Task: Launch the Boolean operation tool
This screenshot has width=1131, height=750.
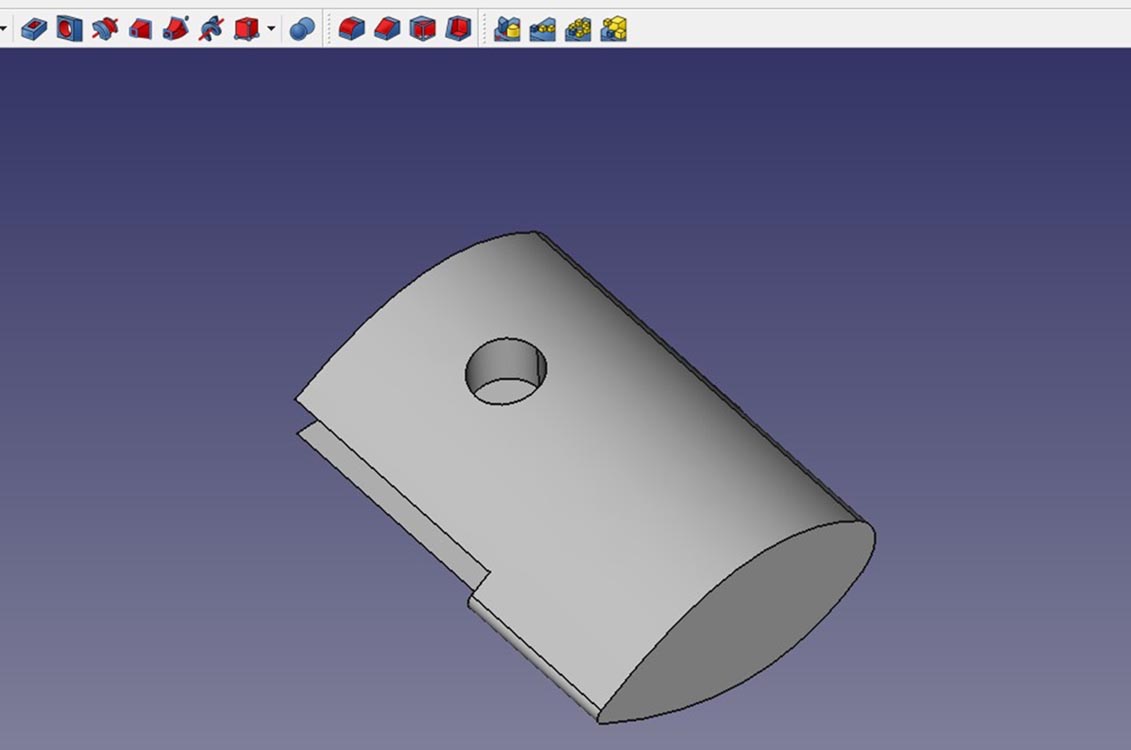Action: click(x=302, y=29)
